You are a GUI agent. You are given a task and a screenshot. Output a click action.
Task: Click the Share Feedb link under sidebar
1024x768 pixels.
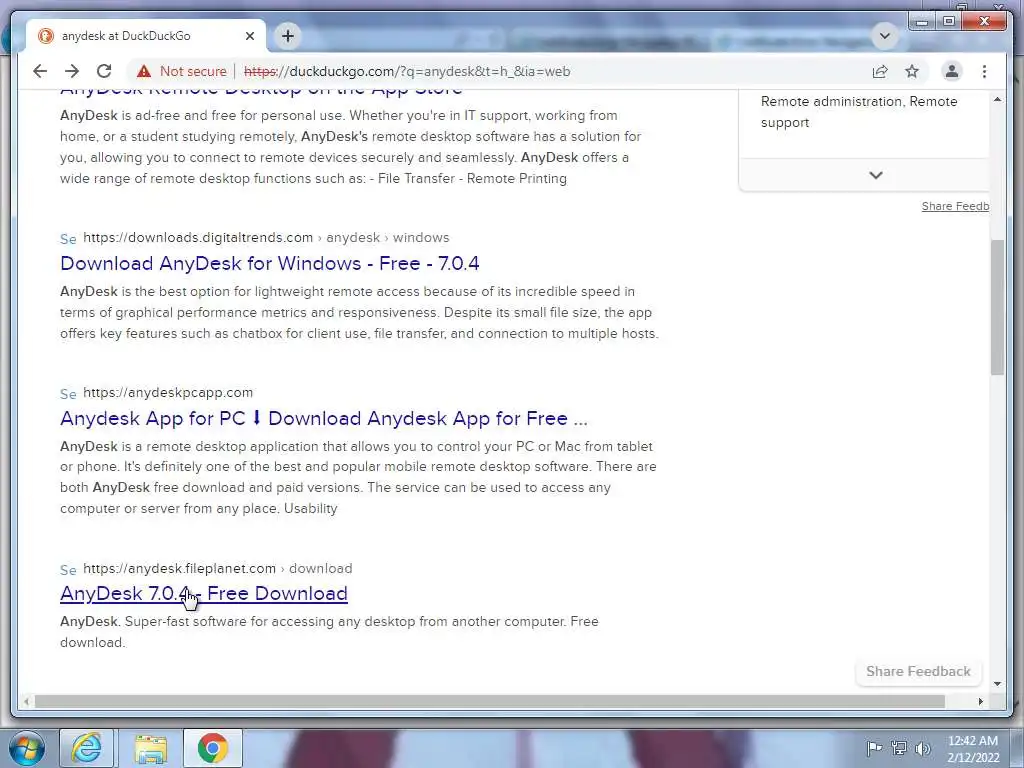955,206
